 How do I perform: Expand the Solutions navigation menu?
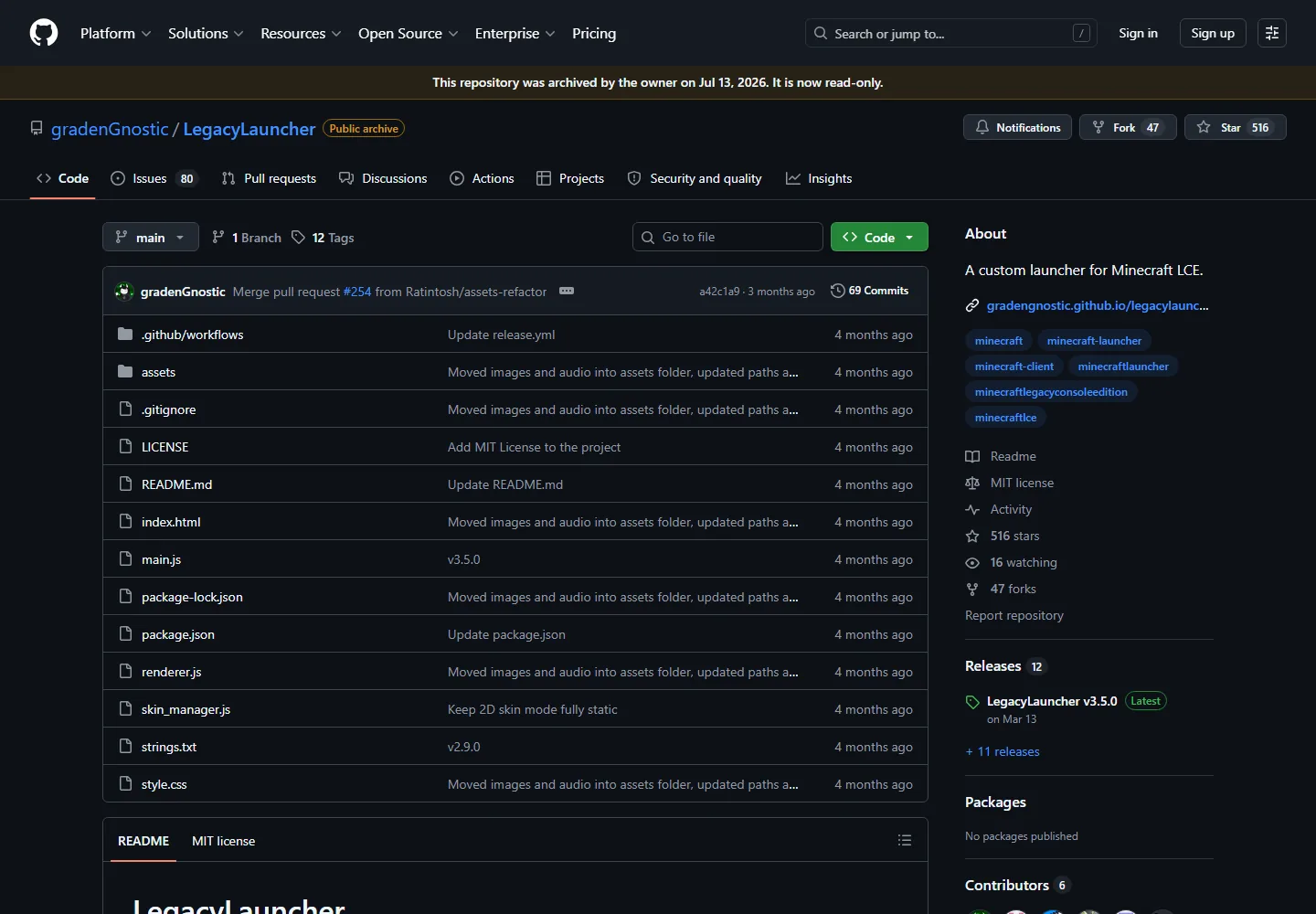pos(206,33)
